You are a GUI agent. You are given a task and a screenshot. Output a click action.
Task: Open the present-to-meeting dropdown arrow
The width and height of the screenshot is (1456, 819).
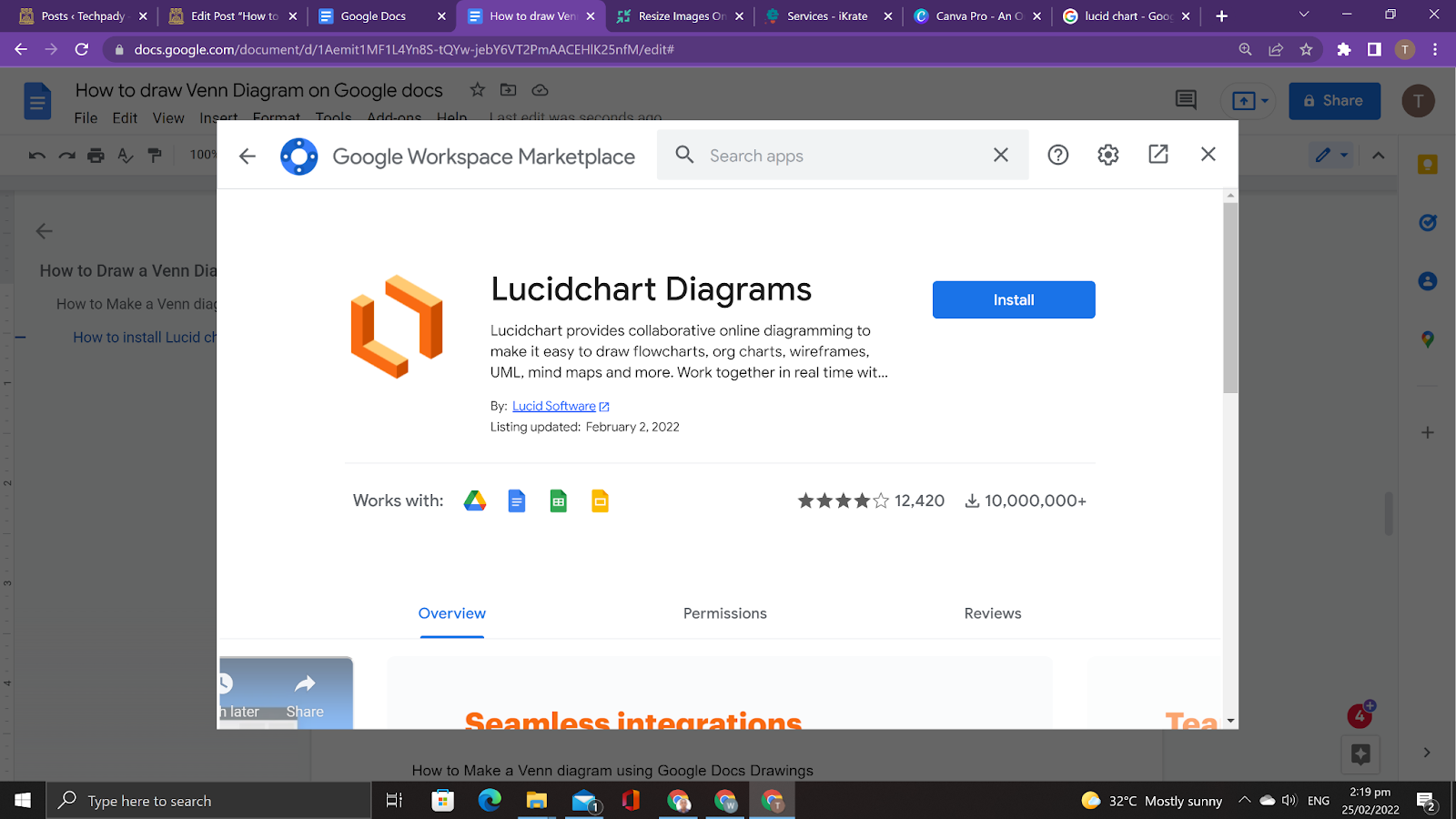pyautogui.click(x=1264, y=101)
